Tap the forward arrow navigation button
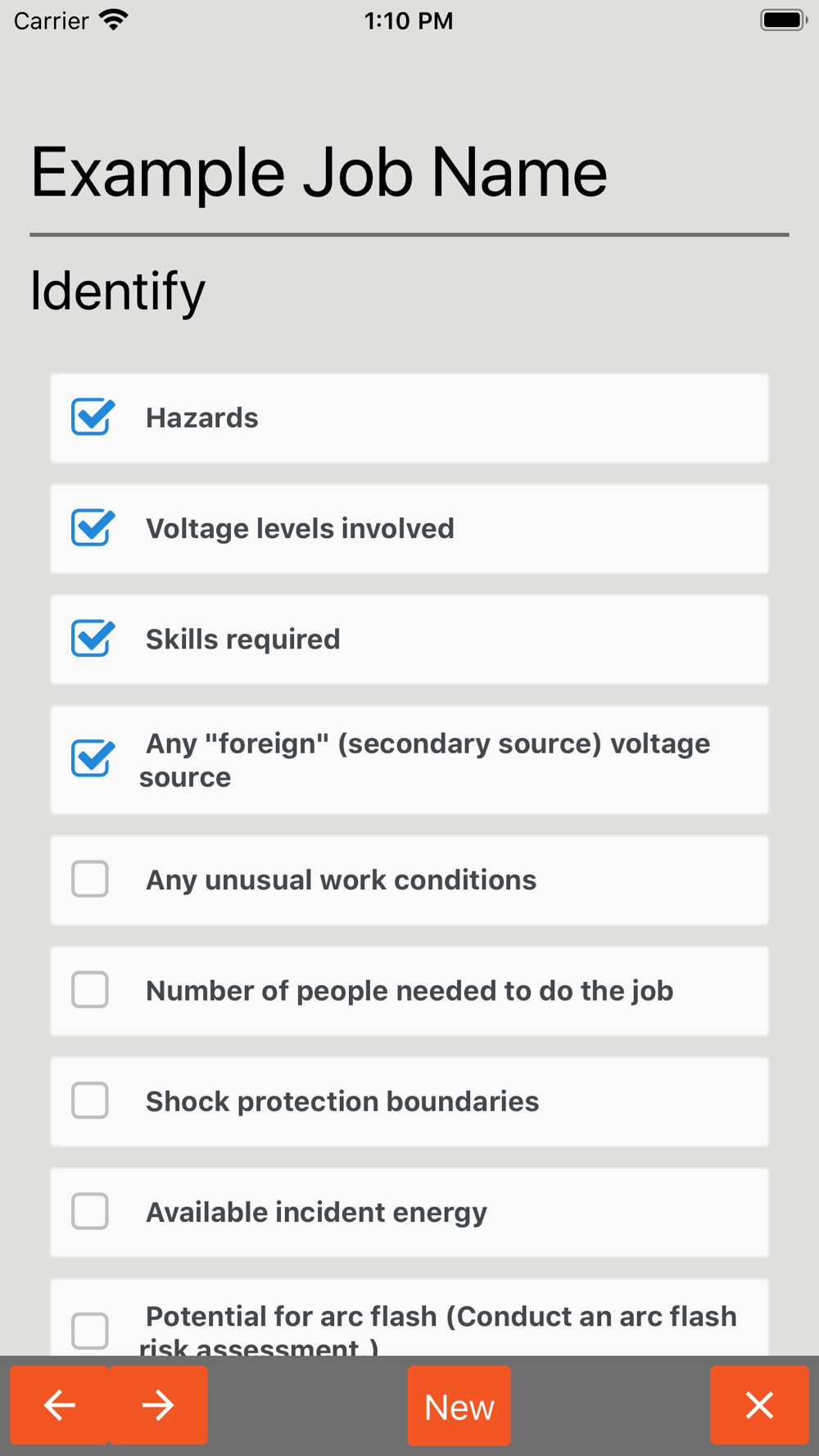The height and width of the screenshot is (1456, 819). pos(158,1404)
